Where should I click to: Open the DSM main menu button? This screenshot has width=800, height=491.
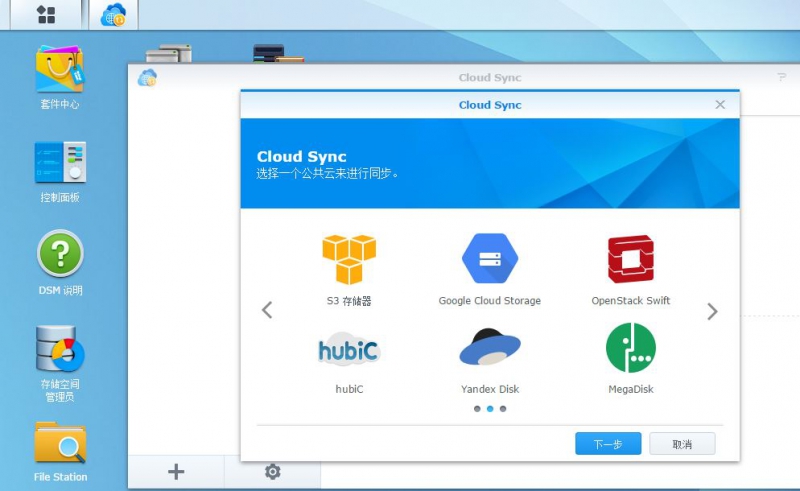tap(45, 14)
